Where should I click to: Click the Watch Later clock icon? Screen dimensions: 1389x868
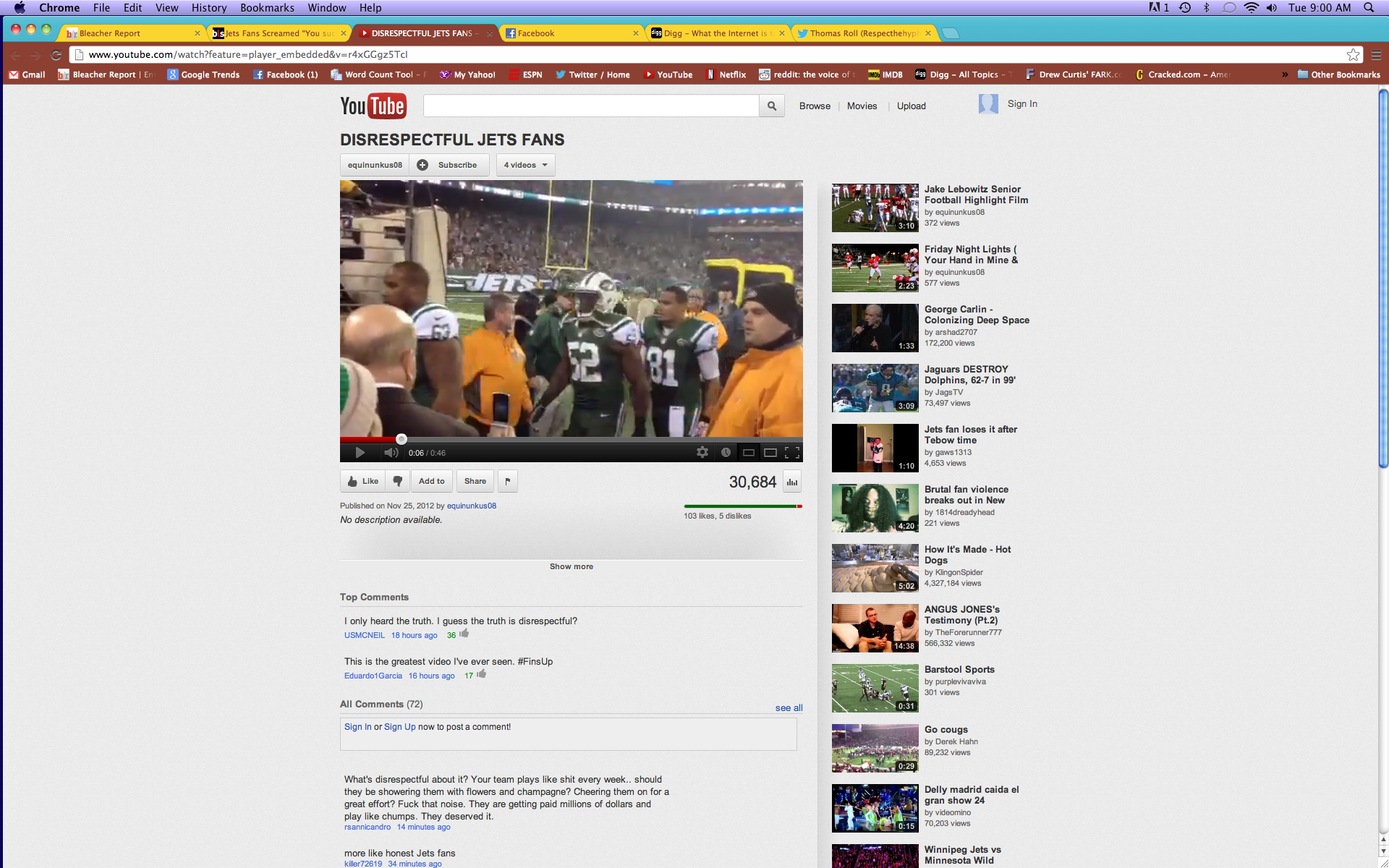point(726,453)
